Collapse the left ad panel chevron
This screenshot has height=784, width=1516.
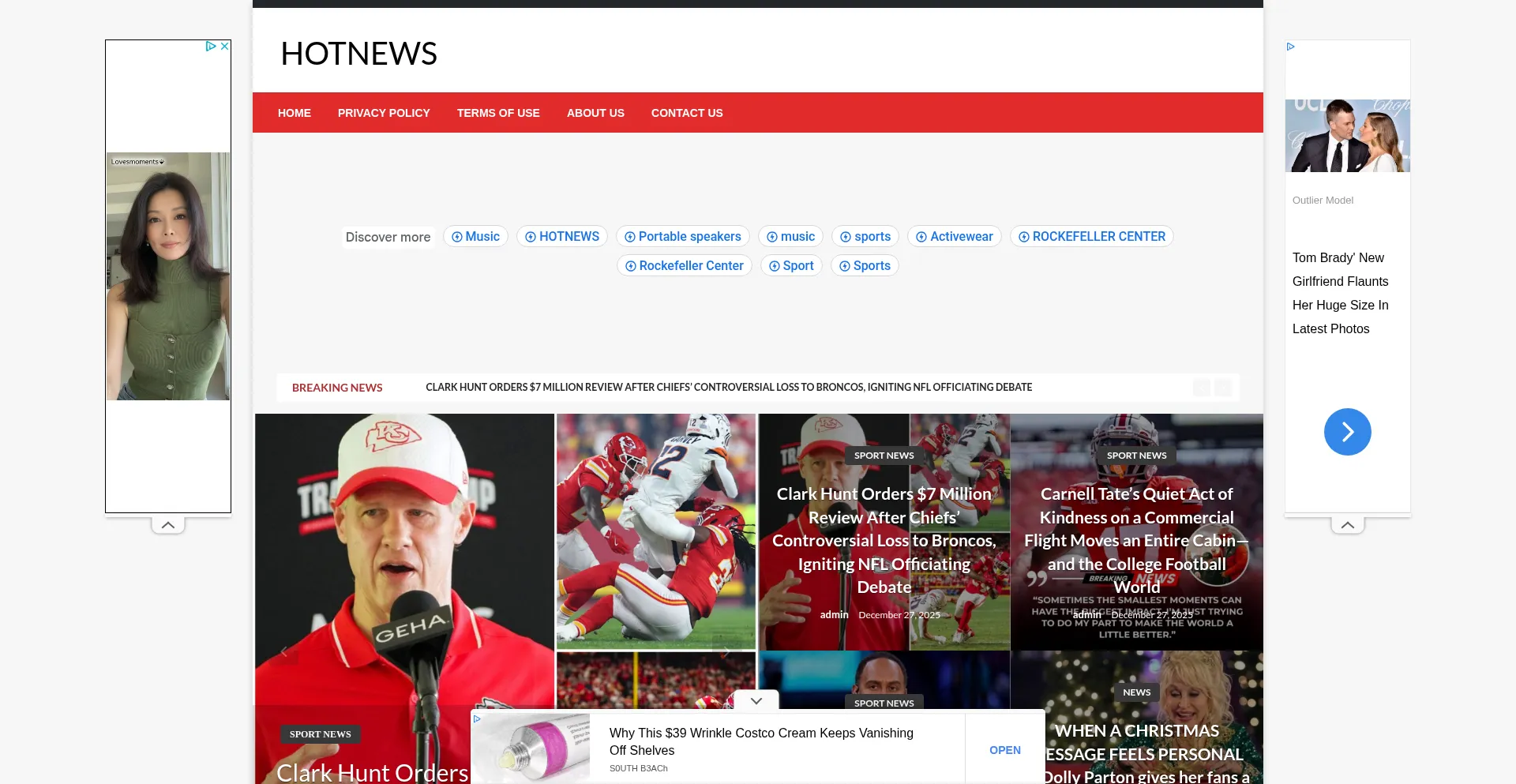point(168,525)
